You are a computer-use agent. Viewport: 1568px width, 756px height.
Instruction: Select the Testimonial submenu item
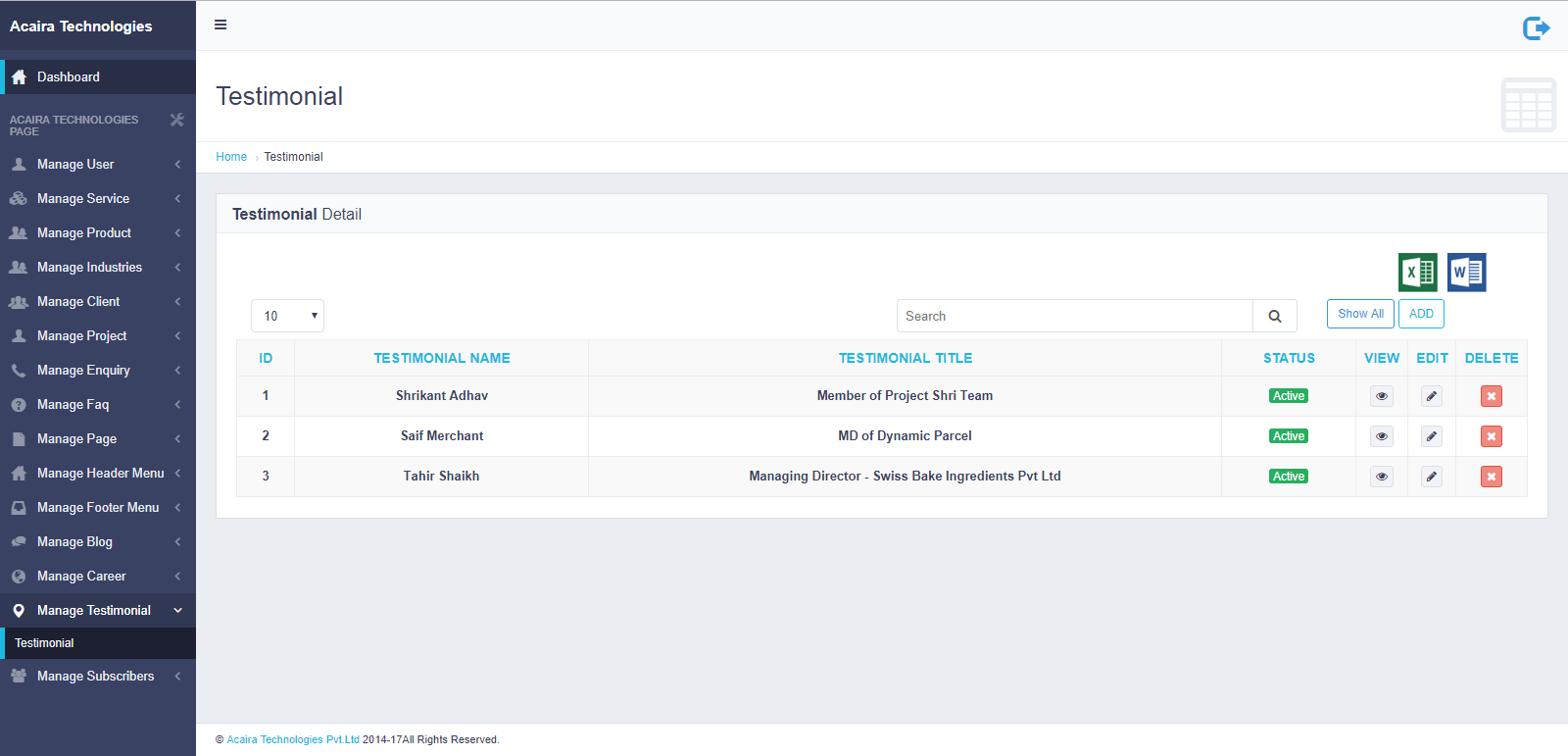45,643
